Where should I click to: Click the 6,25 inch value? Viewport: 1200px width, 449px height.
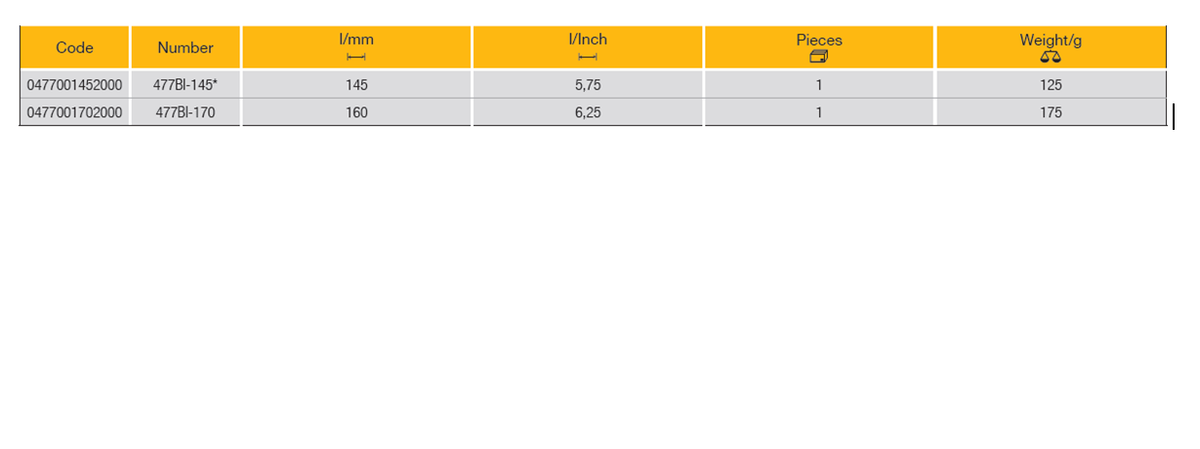point(587,113)
